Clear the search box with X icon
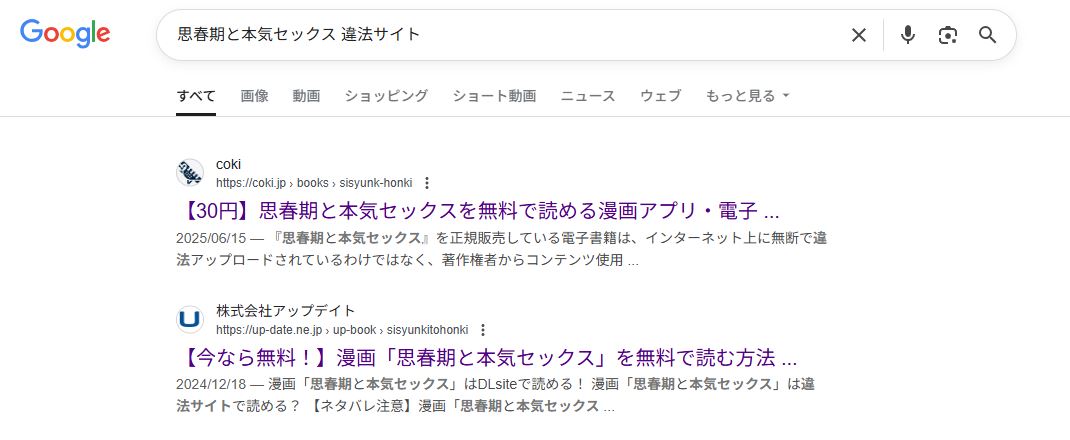 click(x=858, y=35)
